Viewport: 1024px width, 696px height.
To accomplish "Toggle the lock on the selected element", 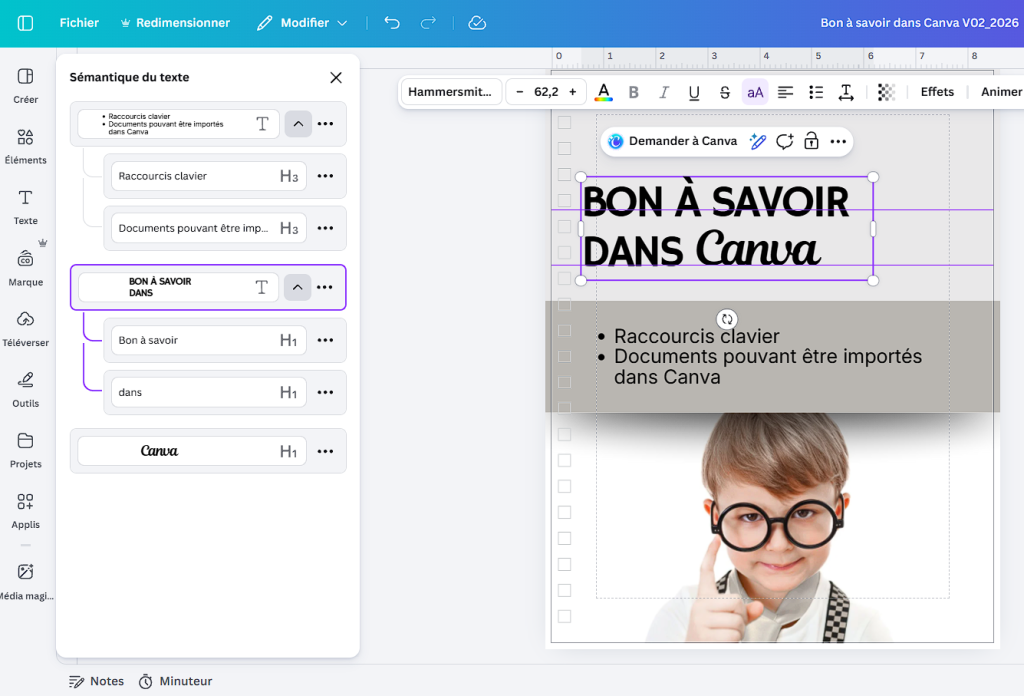I will [811, 142].
